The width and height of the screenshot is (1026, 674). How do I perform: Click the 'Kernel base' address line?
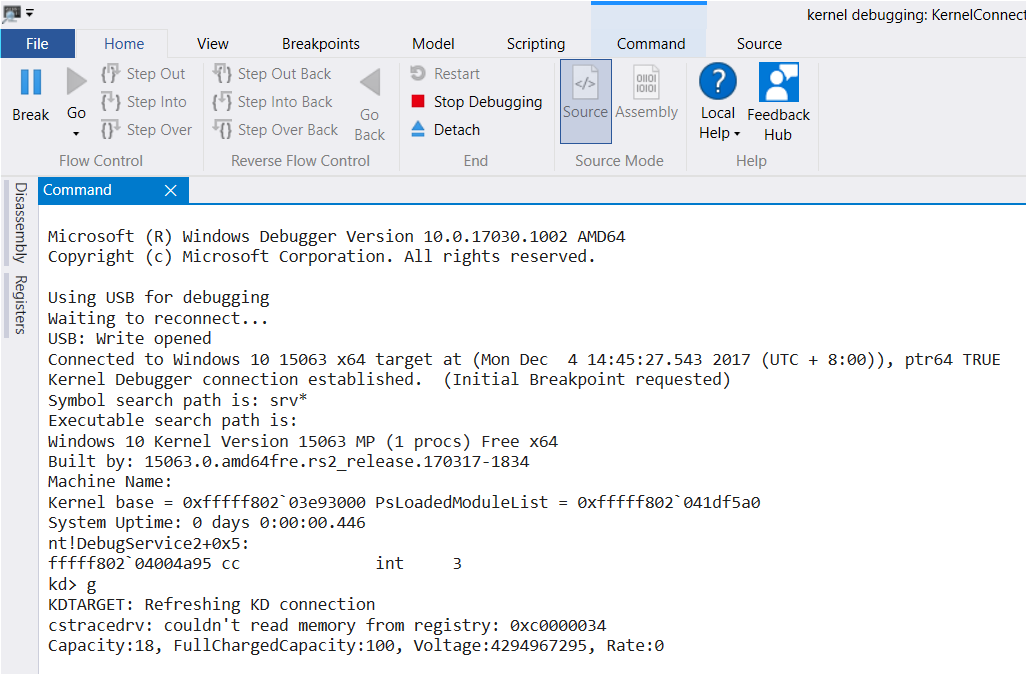[404, 502]
